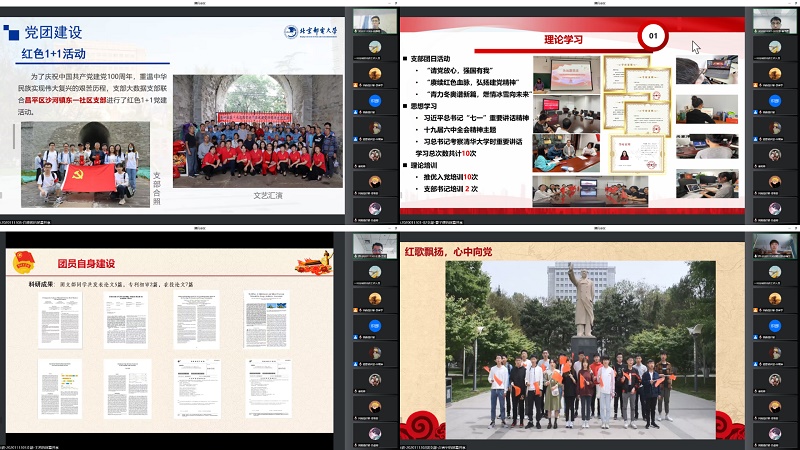This screenshot has height=450, width=800.
Task: Click the 文艺汇演 photo caption
Action: 267,195
